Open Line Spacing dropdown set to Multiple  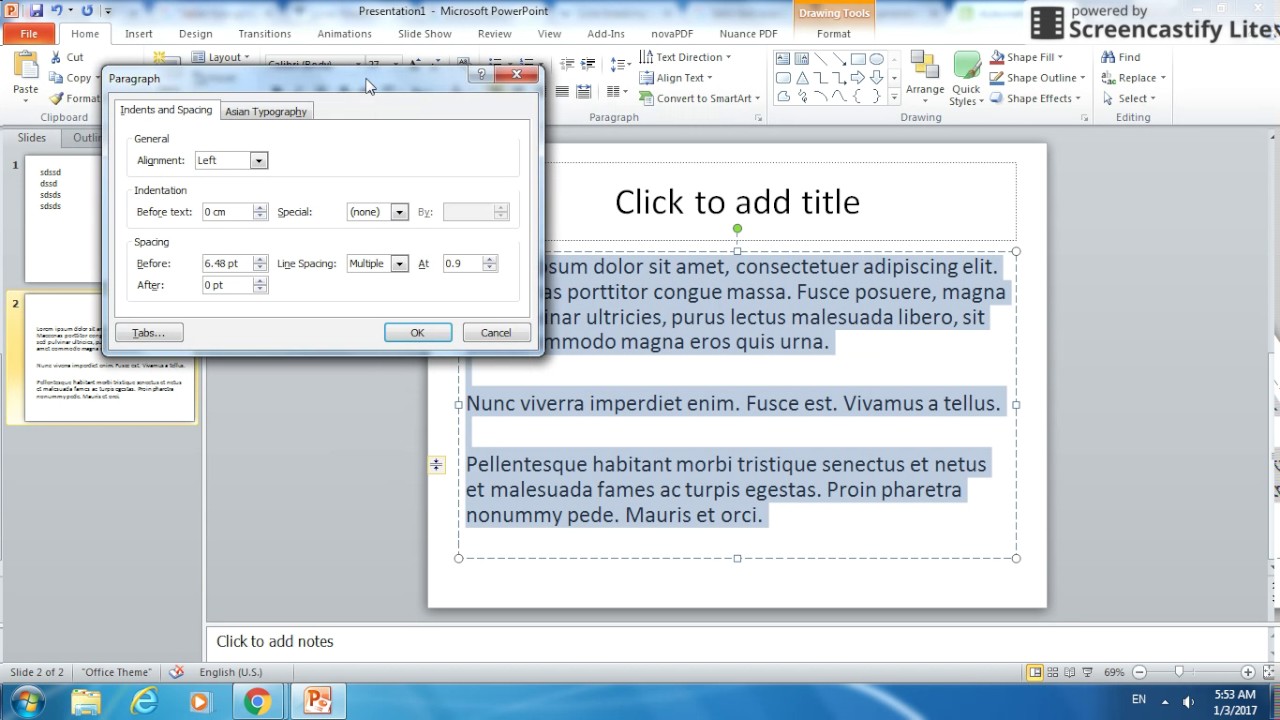(399, 264)
